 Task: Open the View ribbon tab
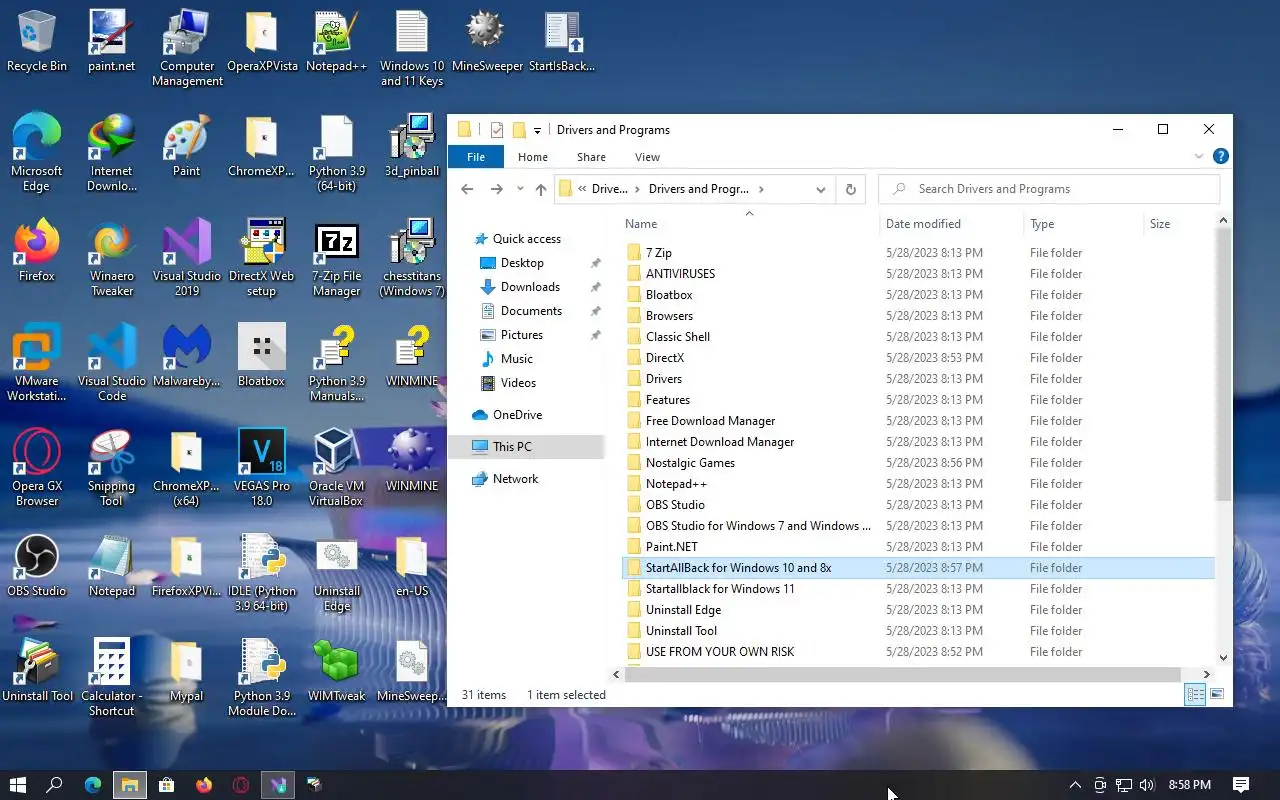point(647,157)
